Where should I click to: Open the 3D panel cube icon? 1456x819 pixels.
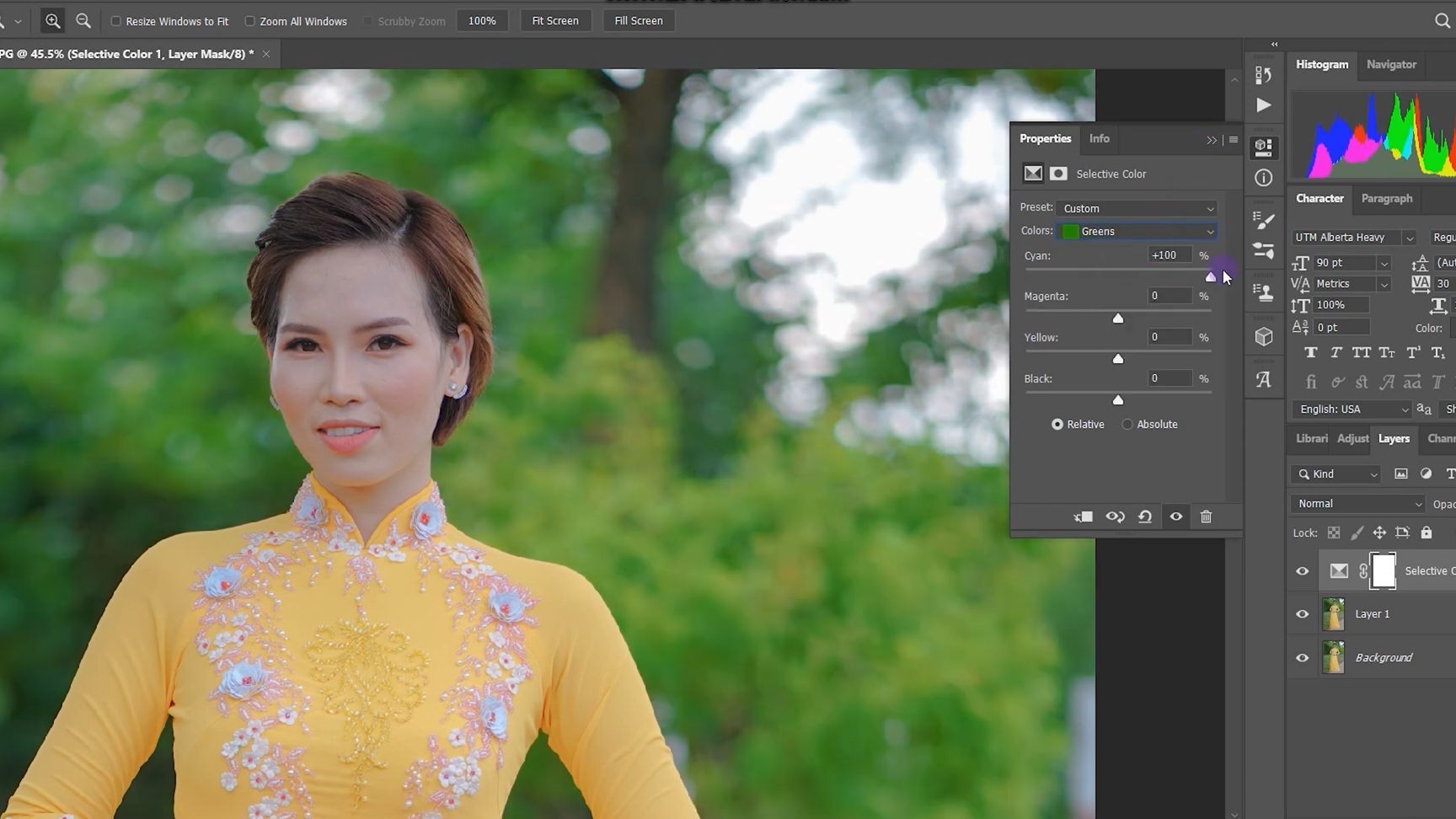point(1263,337)
